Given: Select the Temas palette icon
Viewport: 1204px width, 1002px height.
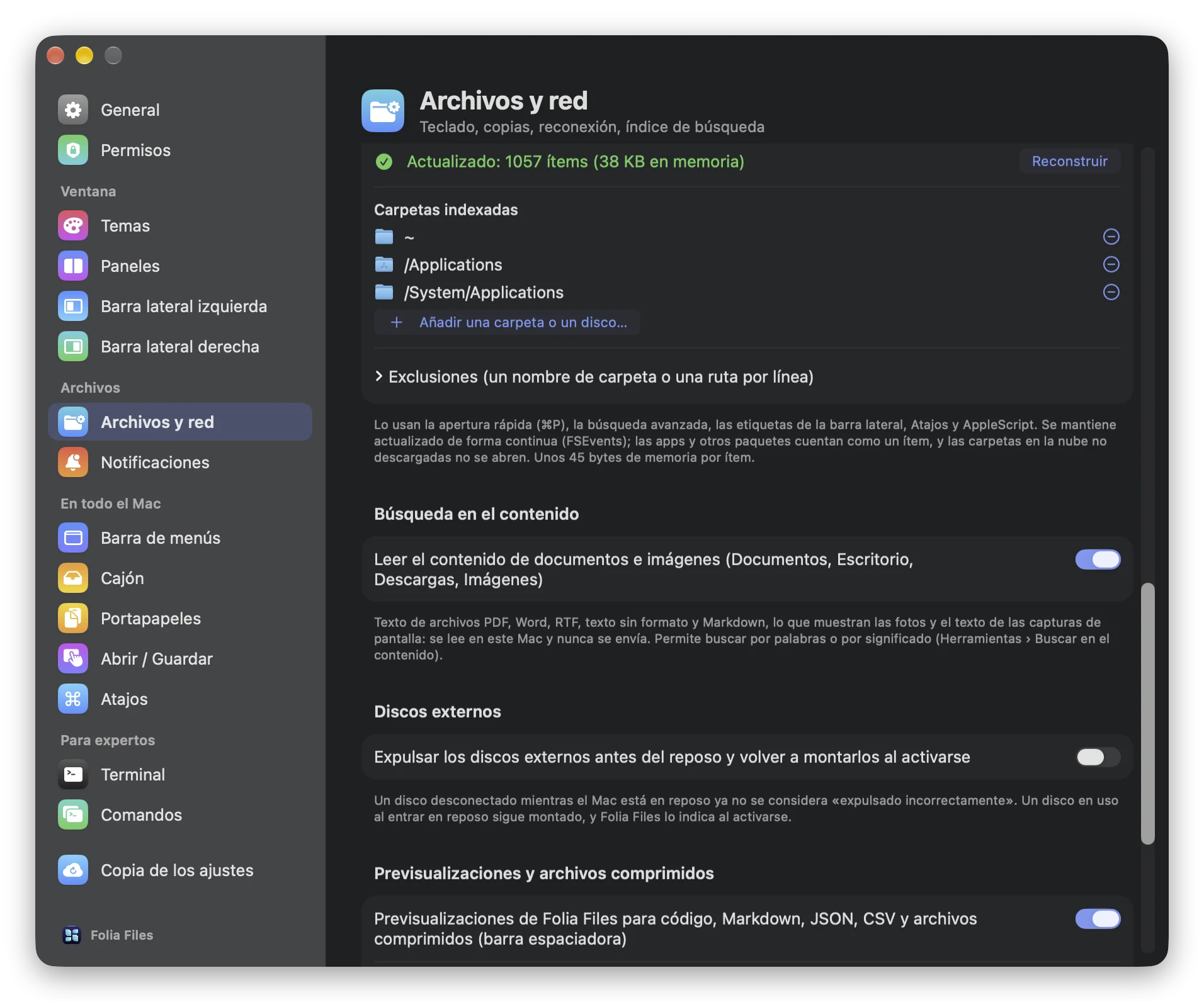Looking at the screenshot, I should pyautogui.click(x=73, y=226).
